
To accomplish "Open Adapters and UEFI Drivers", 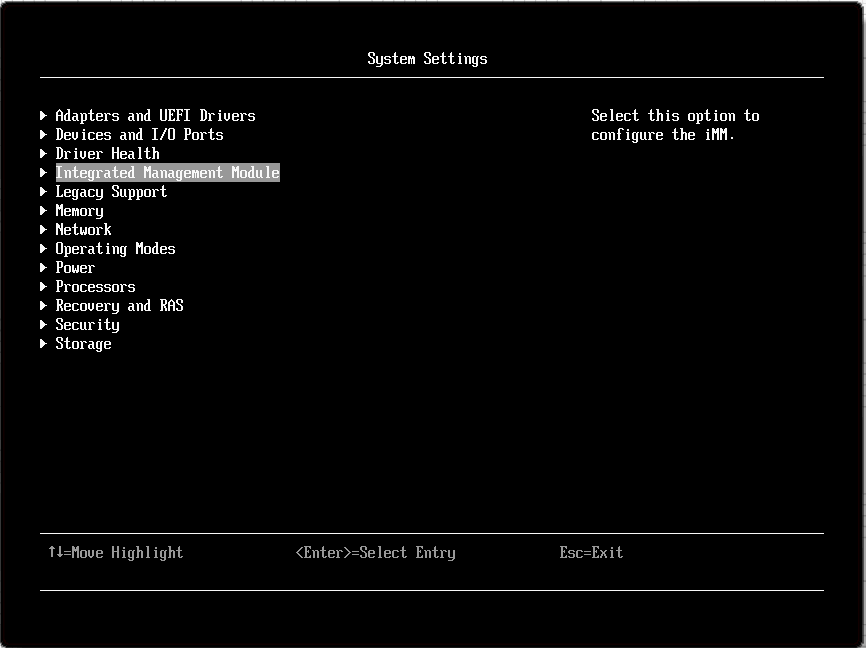I will [x=156, y=115].
